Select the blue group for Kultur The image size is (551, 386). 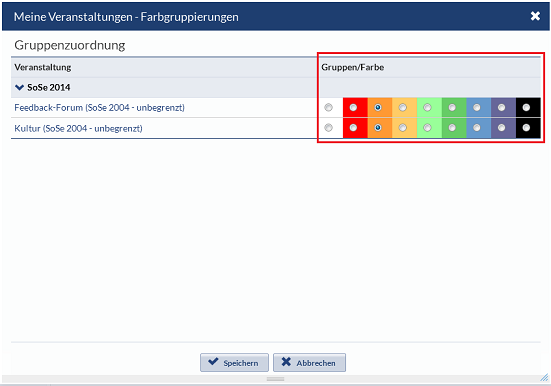point(477,128)
